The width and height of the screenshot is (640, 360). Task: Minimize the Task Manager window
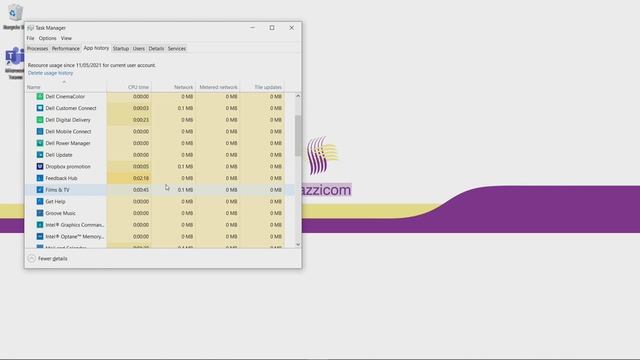tap(253, 28)
